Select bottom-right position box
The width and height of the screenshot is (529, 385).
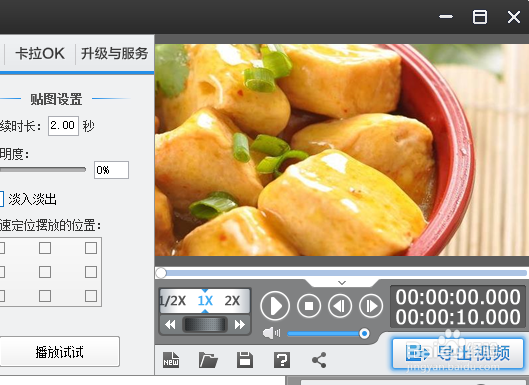point(91,296)
